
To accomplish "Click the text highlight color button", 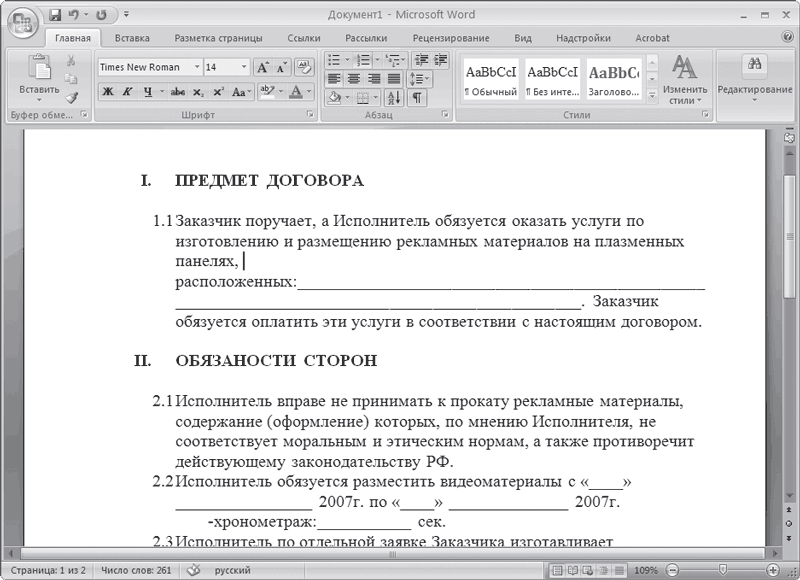I will (x=267, y=92).
